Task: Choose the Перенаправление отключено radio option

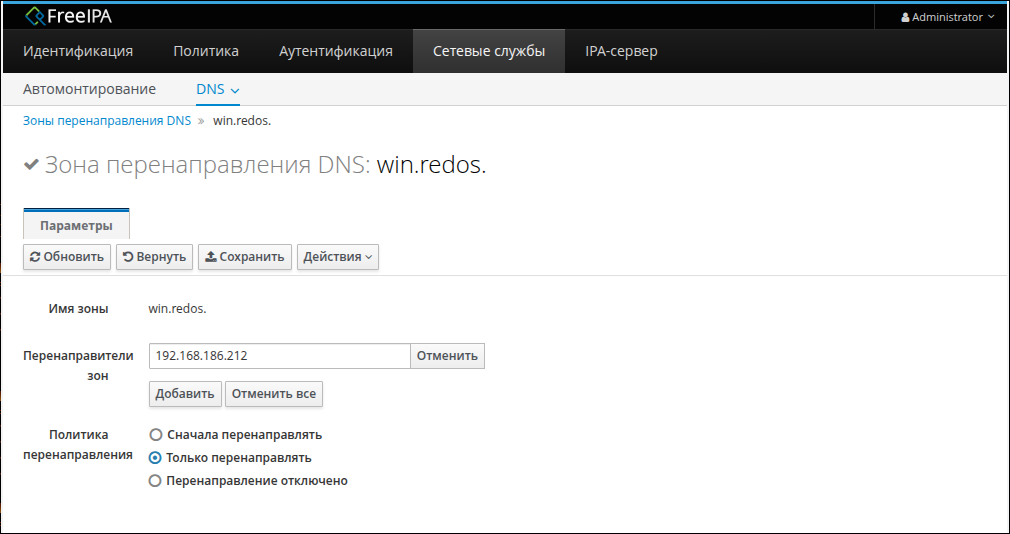Action: pos(155,481)
